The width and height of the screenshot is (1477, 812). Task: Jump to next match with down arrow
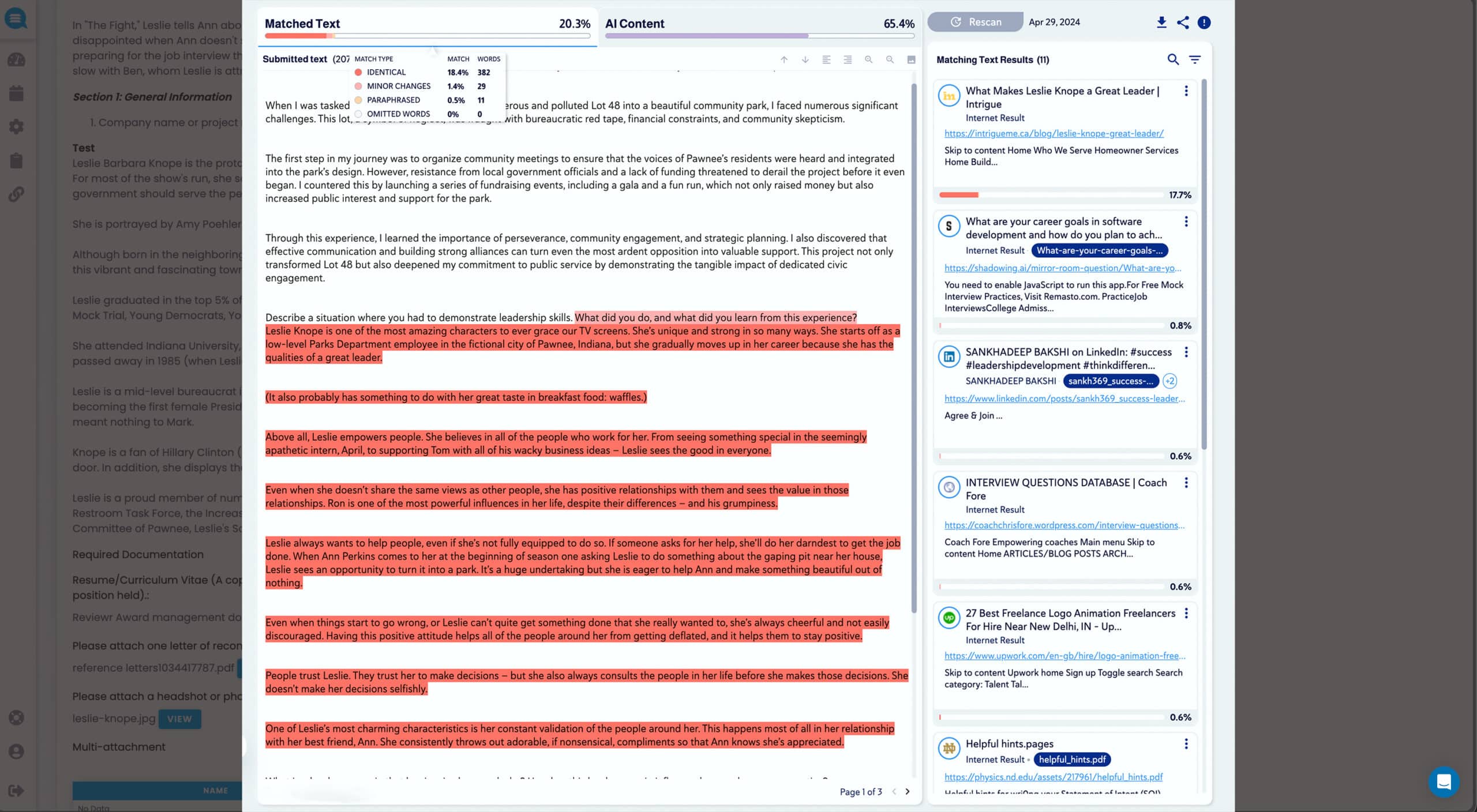(805, 59)
